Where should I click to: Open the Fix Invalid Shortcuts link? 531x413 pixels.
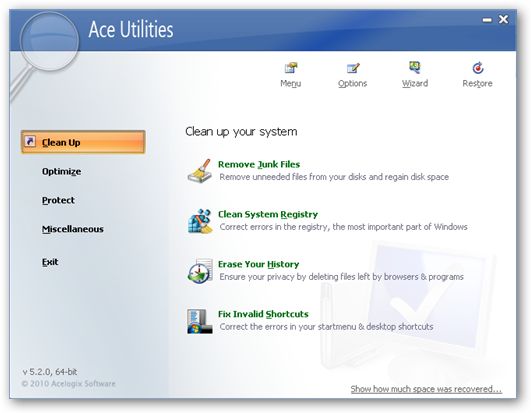(x=263, y=314)
